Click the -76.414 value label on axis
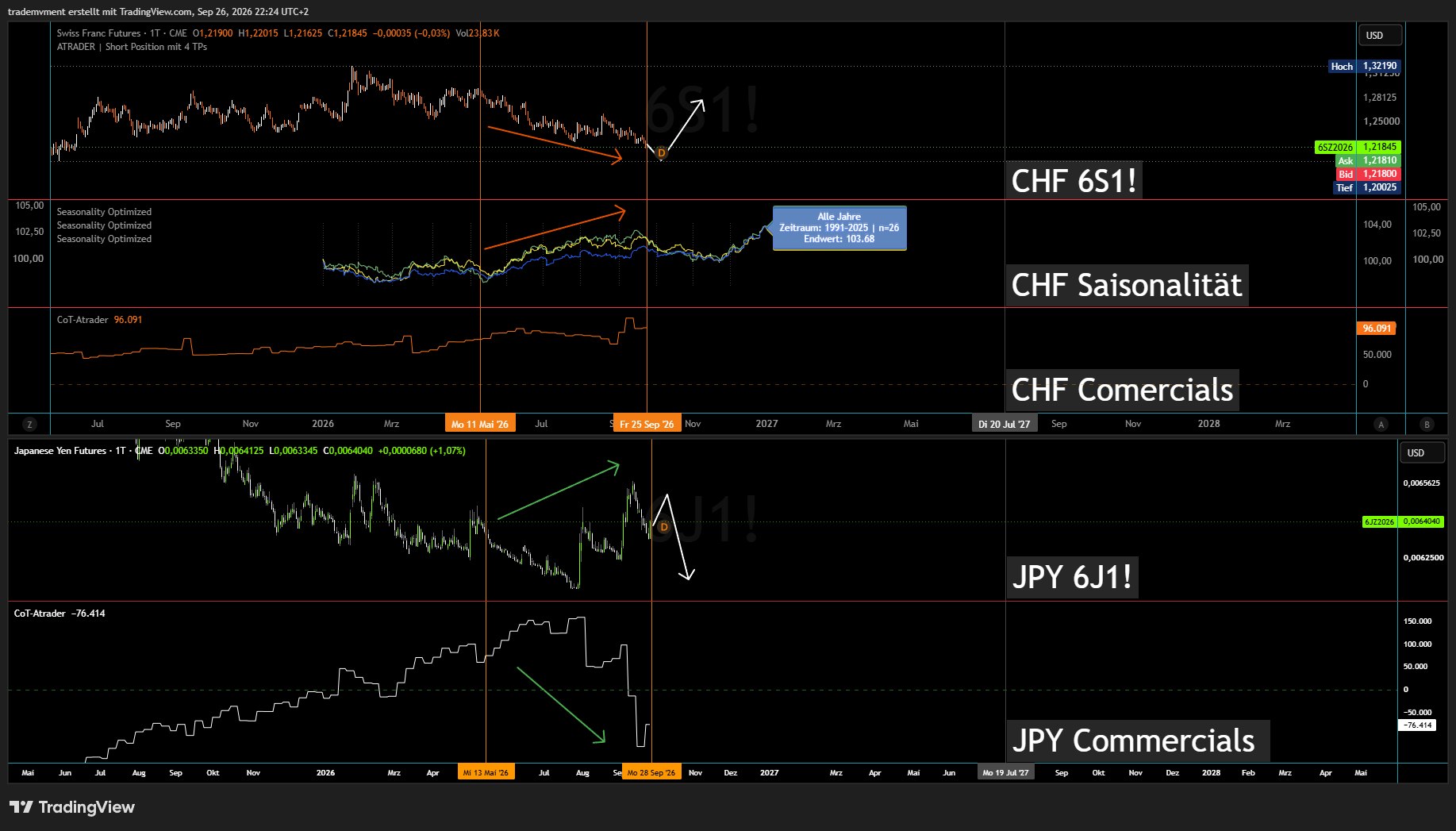 [1417, 725]
